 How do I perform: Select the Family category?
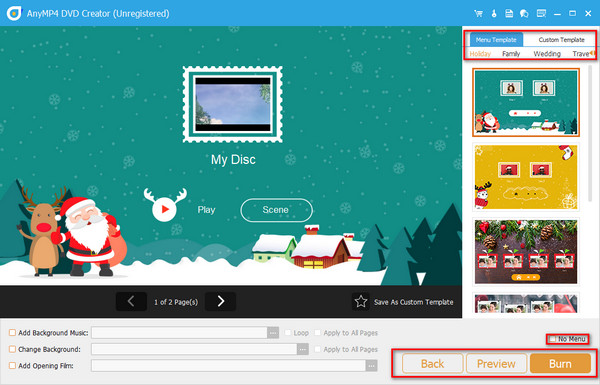tap(511, 54)
